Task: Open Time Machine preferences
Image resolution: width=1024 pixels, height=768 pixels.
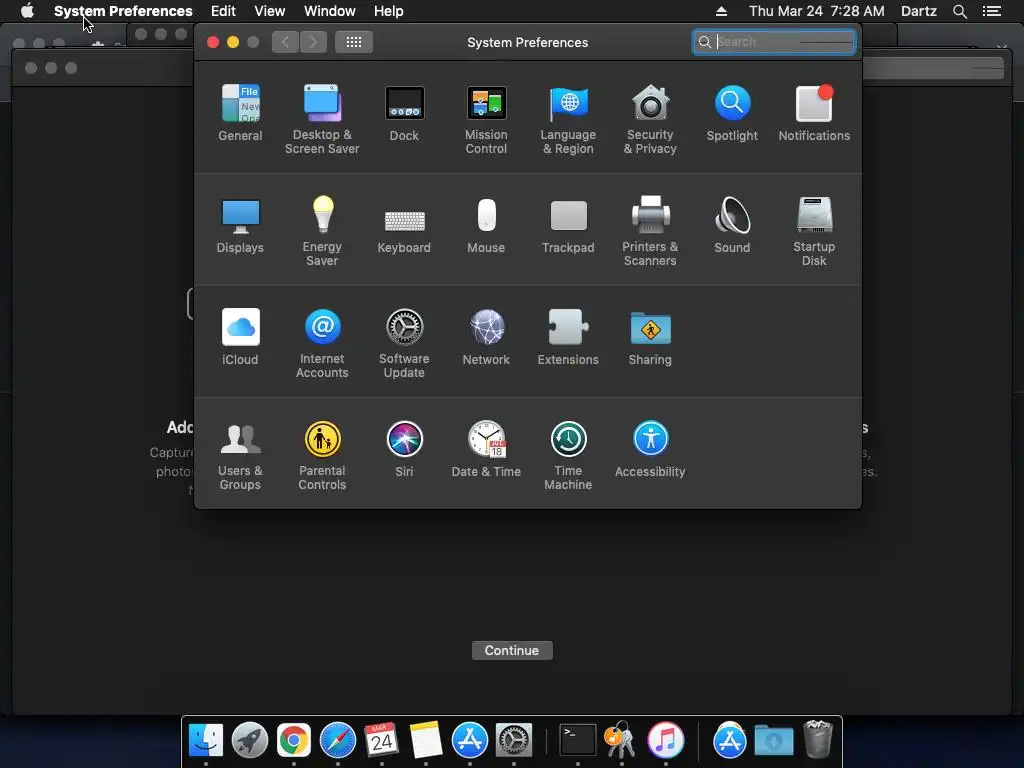Action: [x=568, y=455]
